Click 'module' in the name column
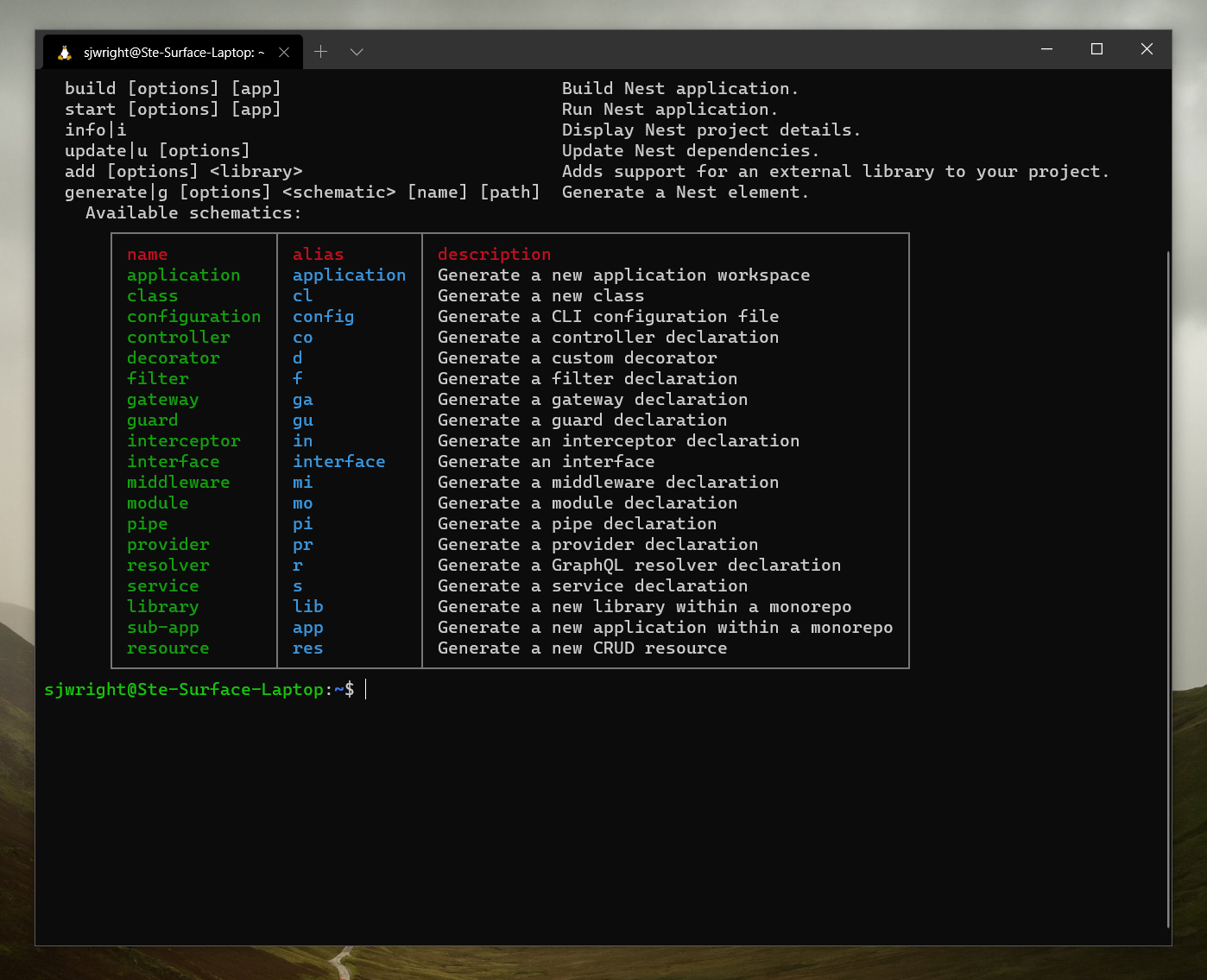Screen dimensions: 1207x980 coord(158,503)
